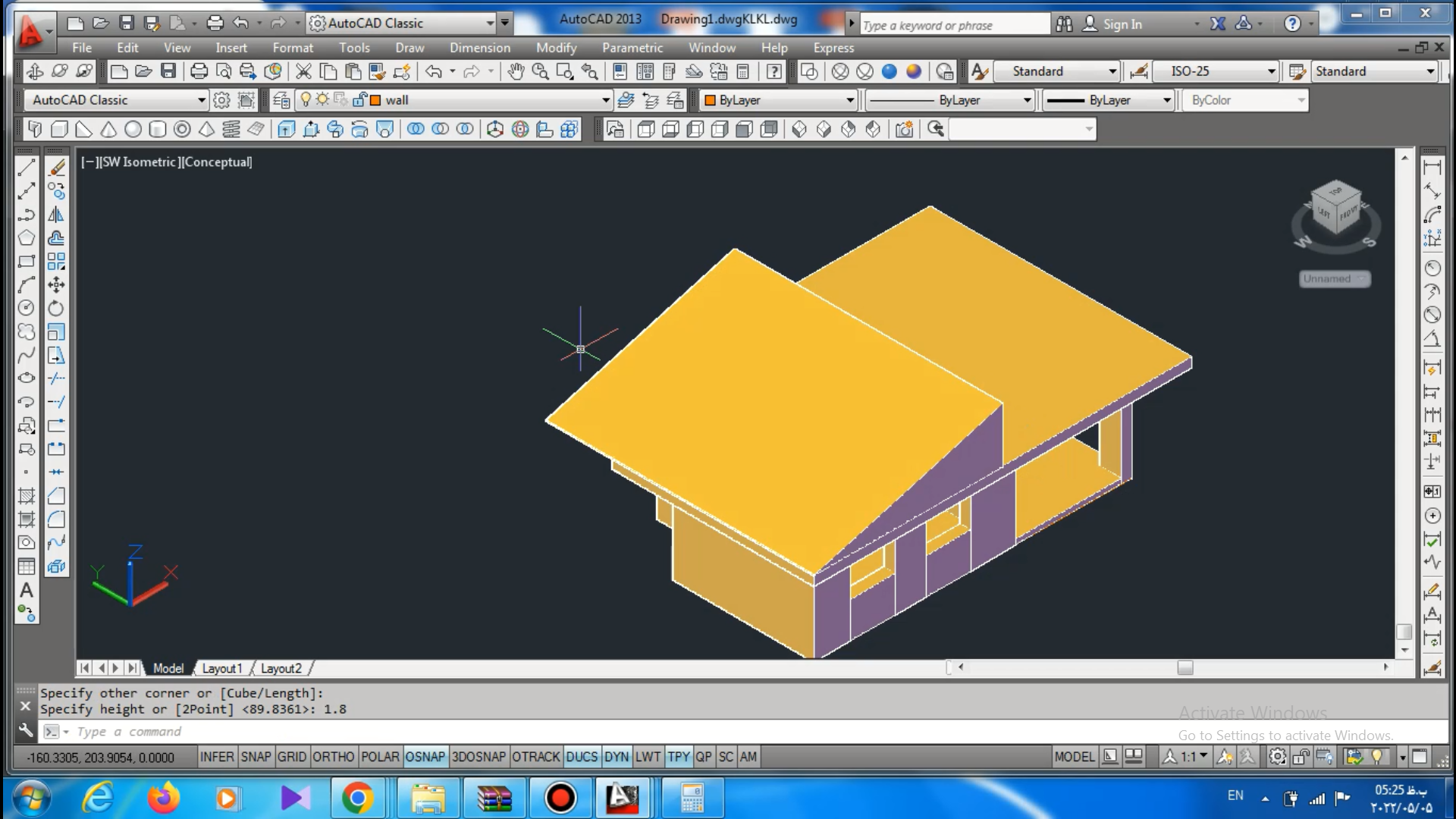
Task: Select the Line draw tool
Action: [27, 168]
